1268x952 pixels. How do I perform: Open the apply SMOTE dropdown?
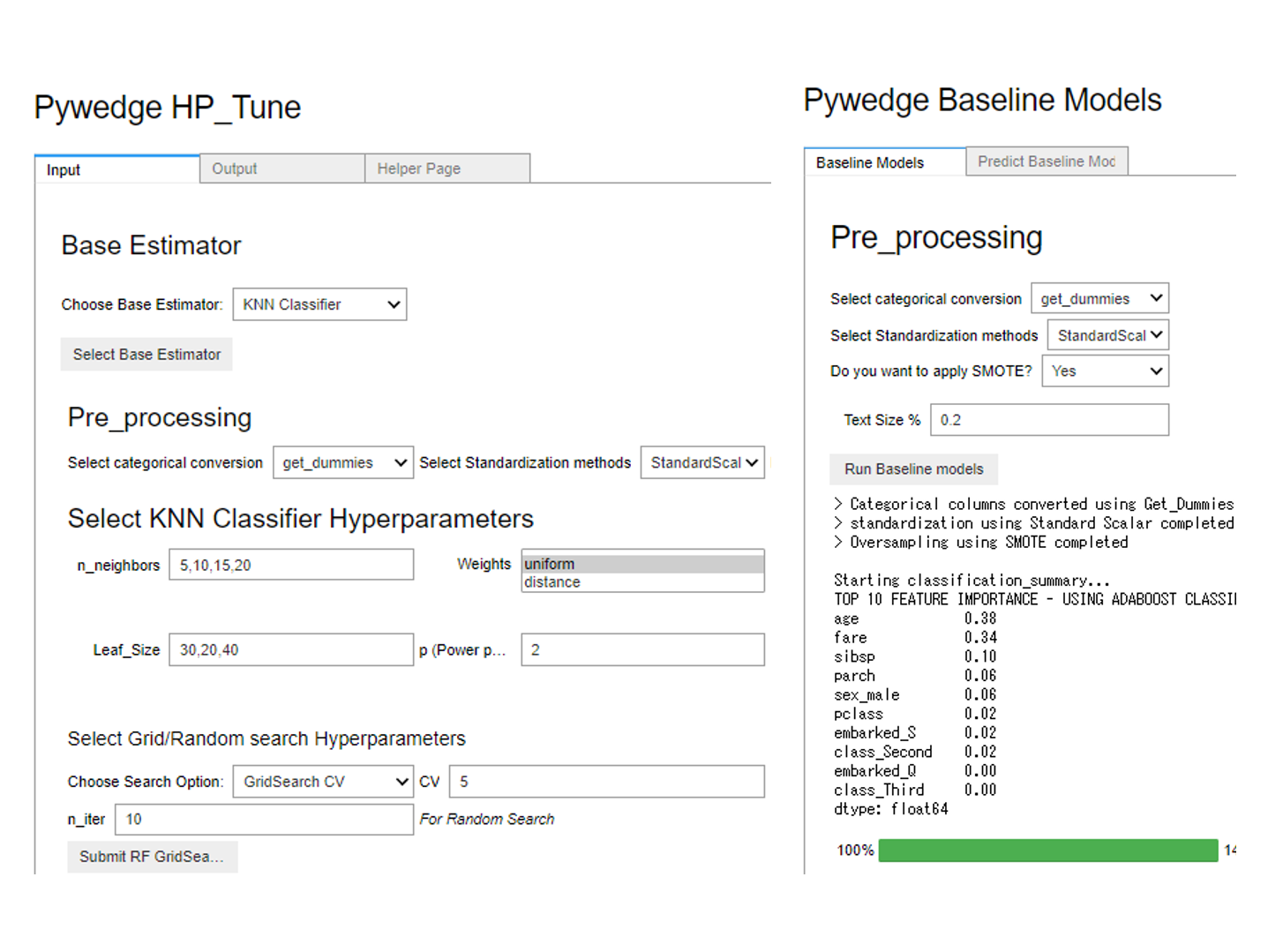1105,371
